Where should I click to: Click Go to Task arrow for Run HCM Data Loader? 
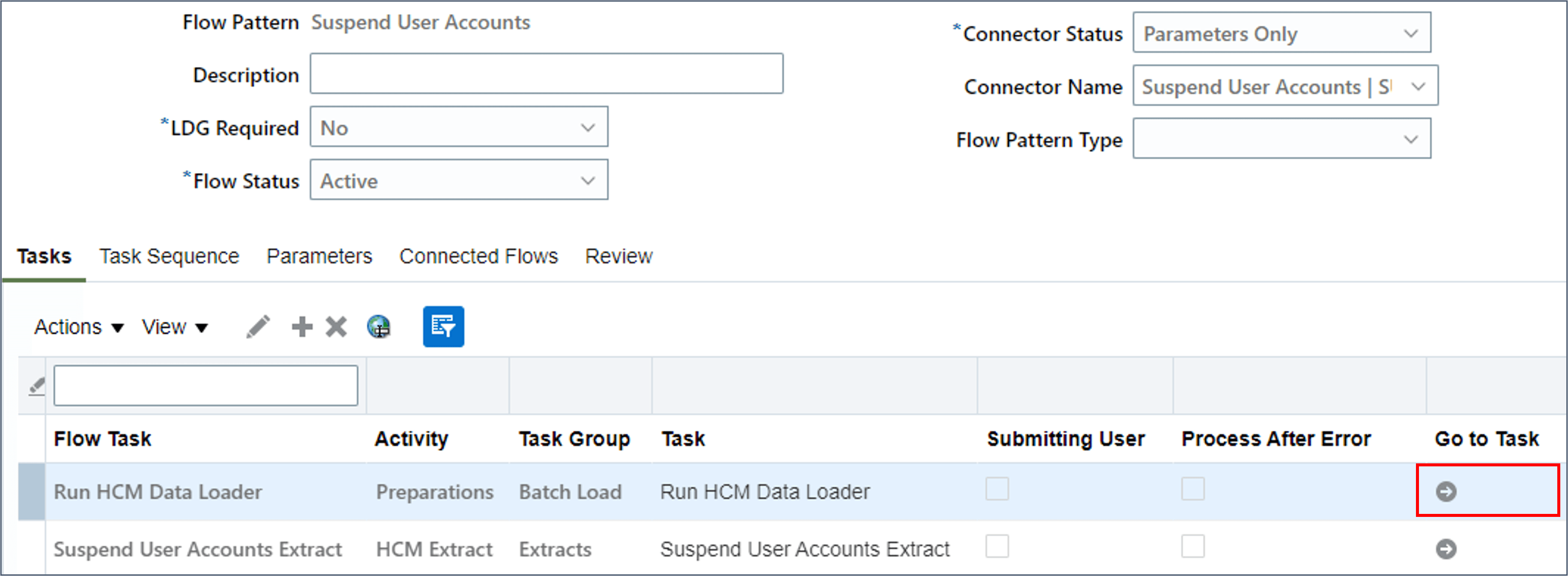(x=1446, y=491)
